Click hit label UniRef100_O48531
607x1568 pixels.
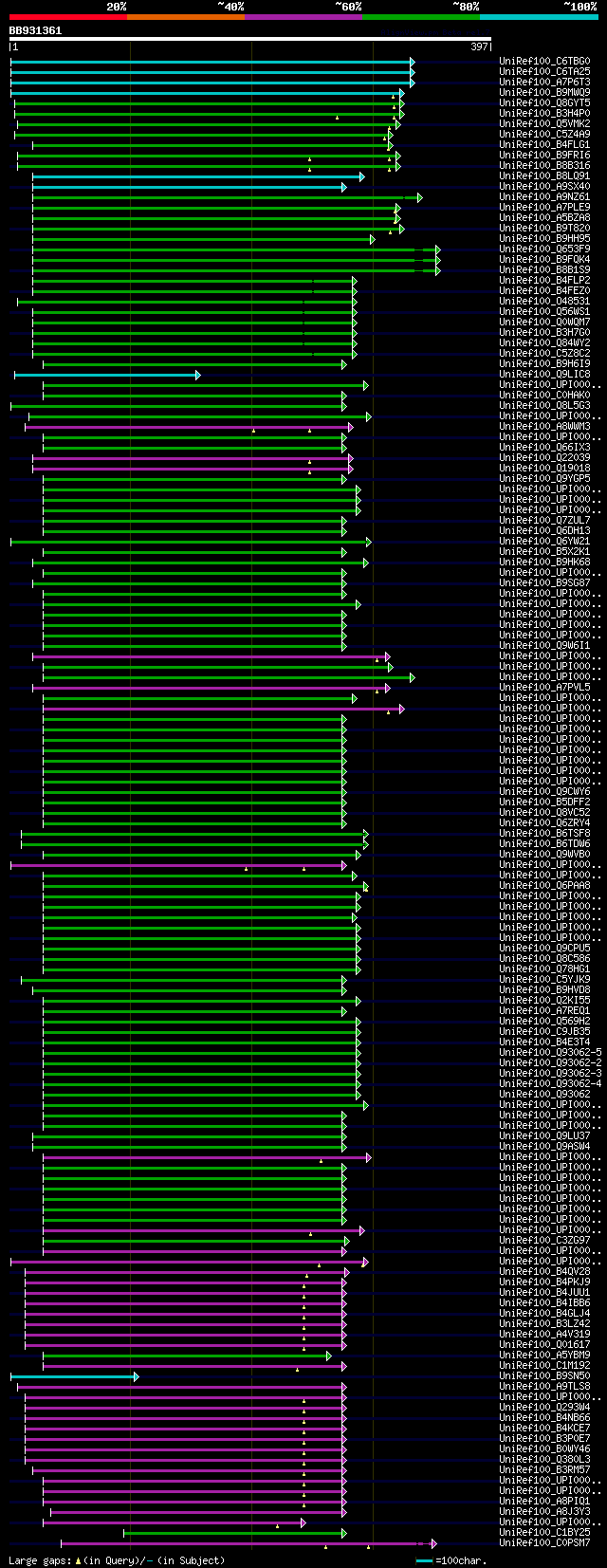click(x=544, y=302)
